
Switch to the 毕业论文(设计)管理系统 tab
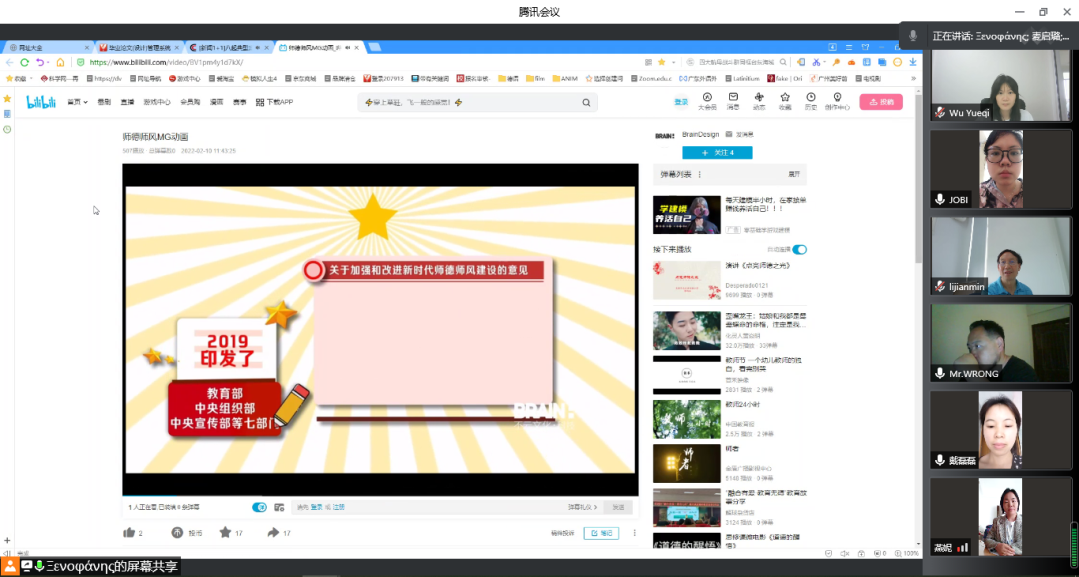138,48
